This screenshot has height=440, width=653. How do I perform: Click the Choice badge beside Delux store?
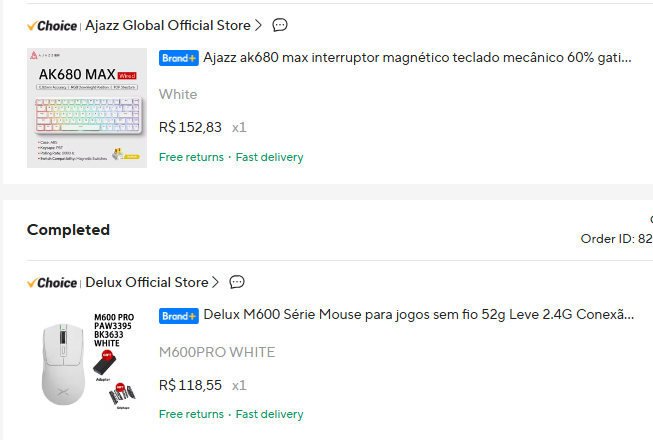tap(52, 283)
